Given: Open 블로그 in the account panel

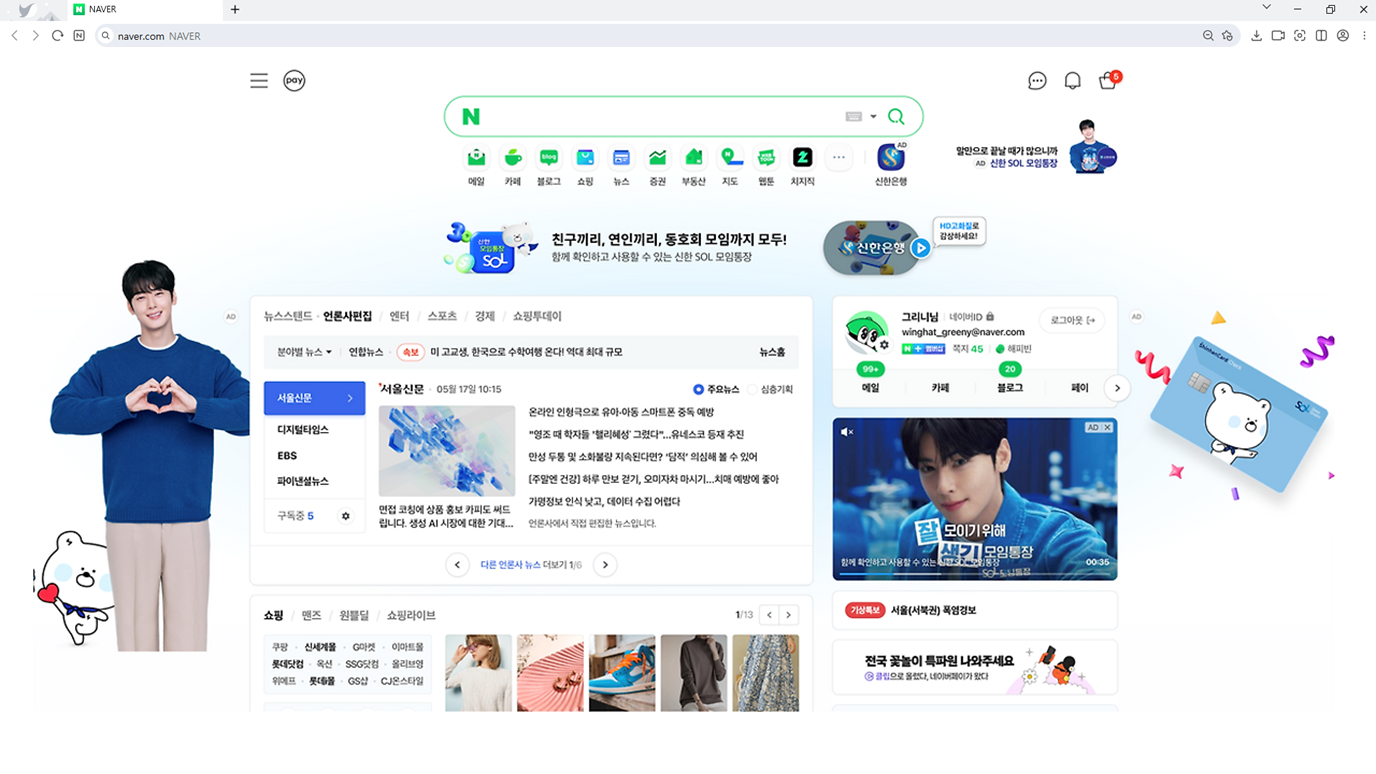Looking at the screenshot, I should tap(1010, 388).
